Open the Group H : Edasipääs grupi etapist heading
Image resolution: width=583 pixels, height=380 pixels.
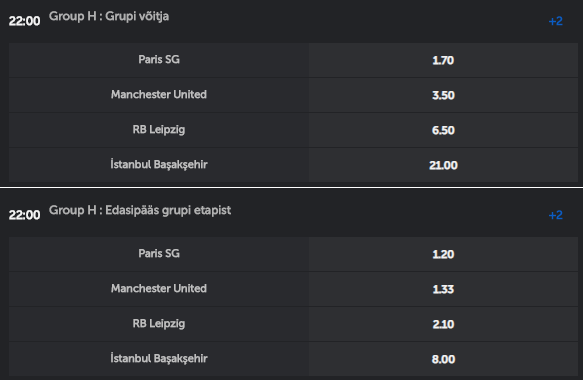click(140, 210)
